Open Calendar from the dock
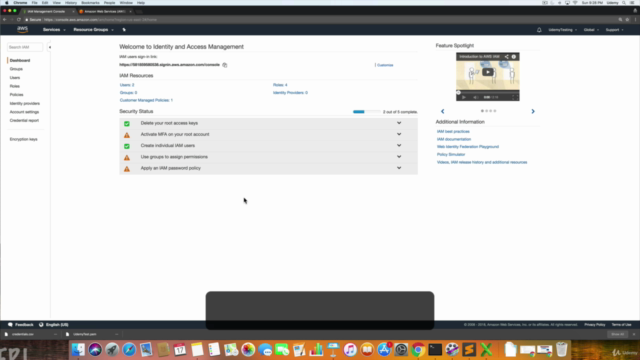Image resolution: width=640 pixels, height=360 pixels. [x=180, y=350]
